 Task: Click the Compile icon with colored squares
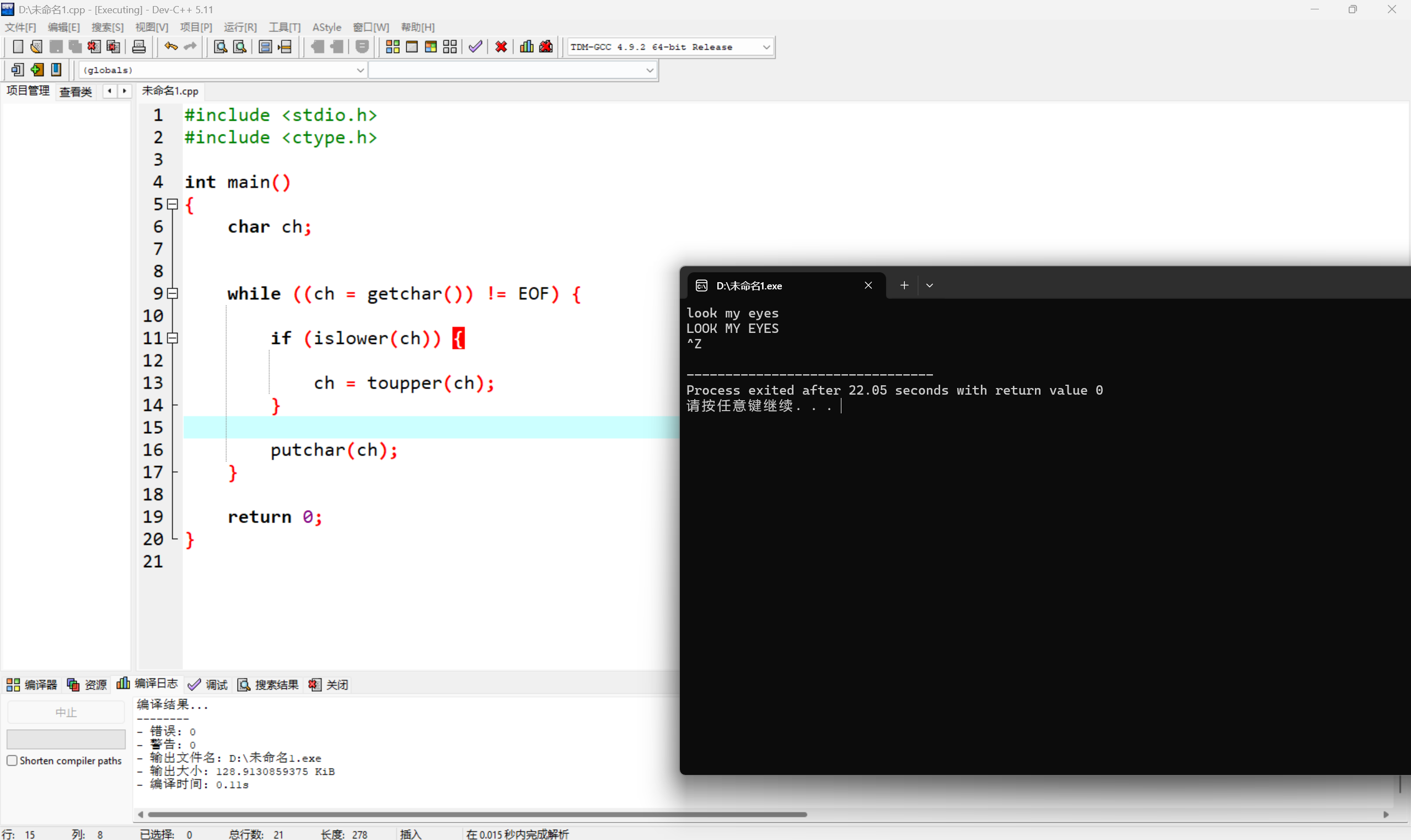pyautogui.click(x=393, y=47)
